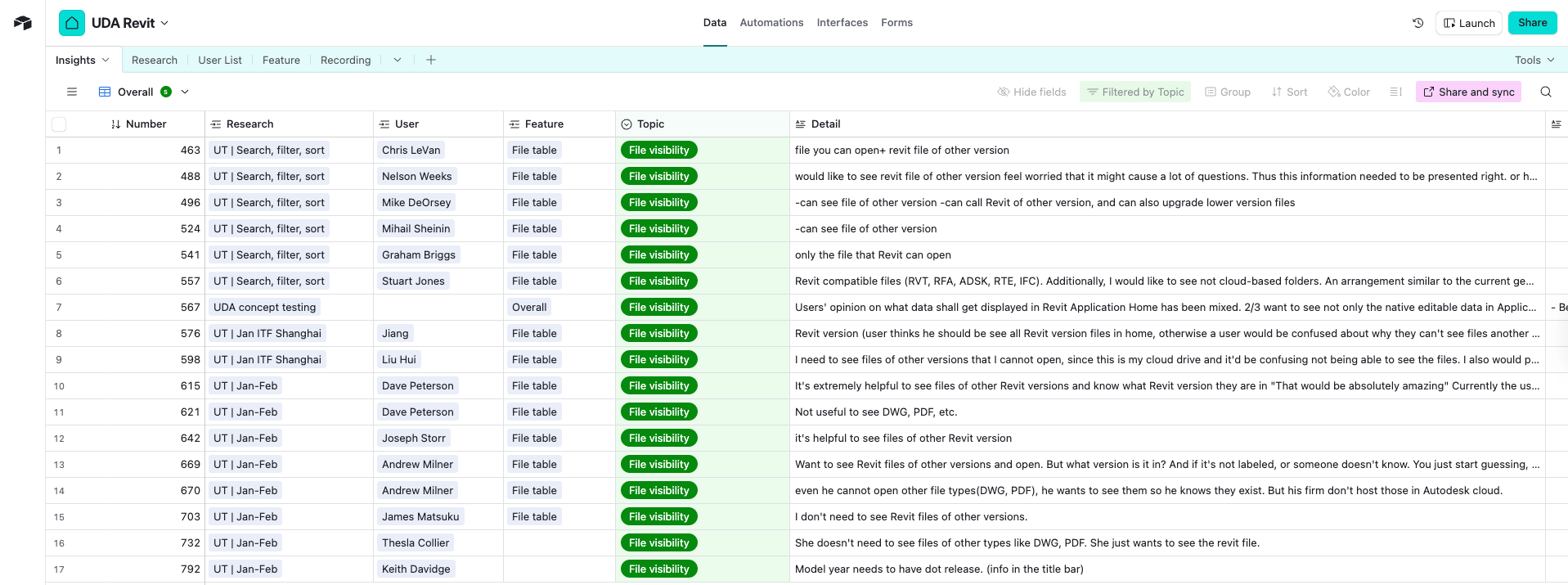Viewport: 1568px width, 585px height.
Task: Expand the UDA Revit base name dropdown
Action: pyautogui.click(x=164, y=23)
